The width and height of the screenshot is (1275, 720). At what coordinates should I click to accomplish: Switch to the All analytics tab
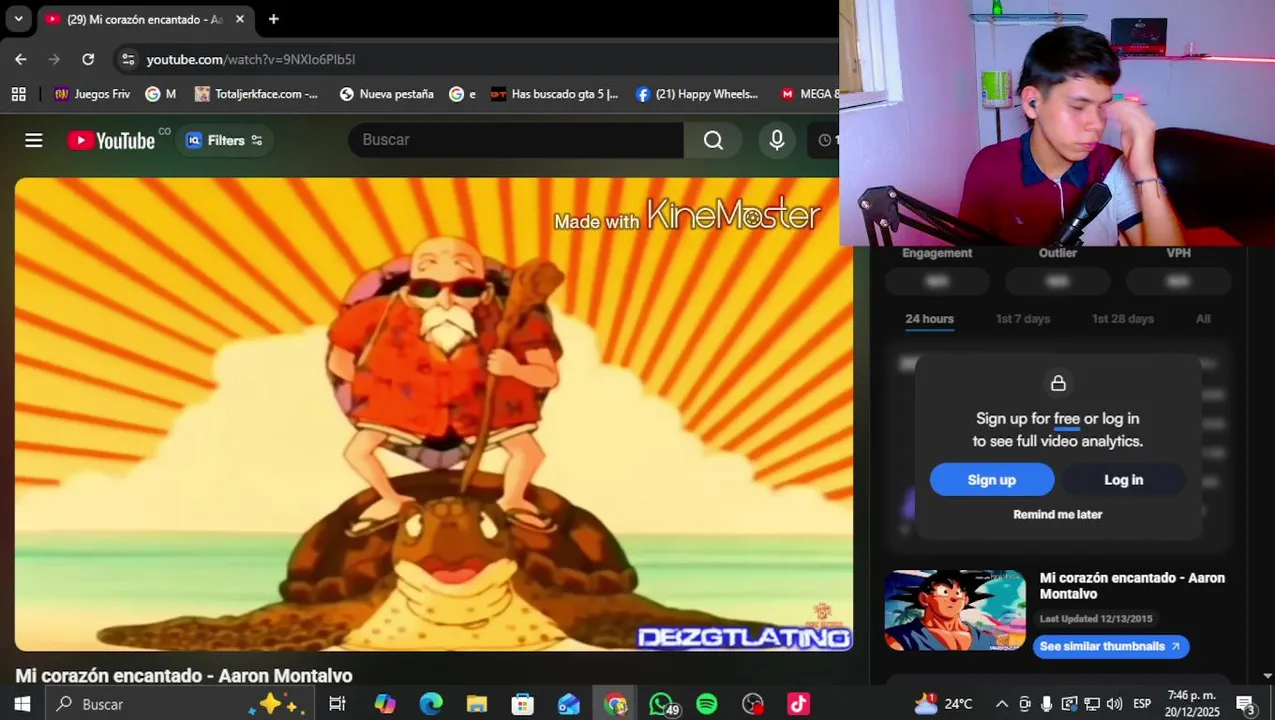[x=1203, y=319]
